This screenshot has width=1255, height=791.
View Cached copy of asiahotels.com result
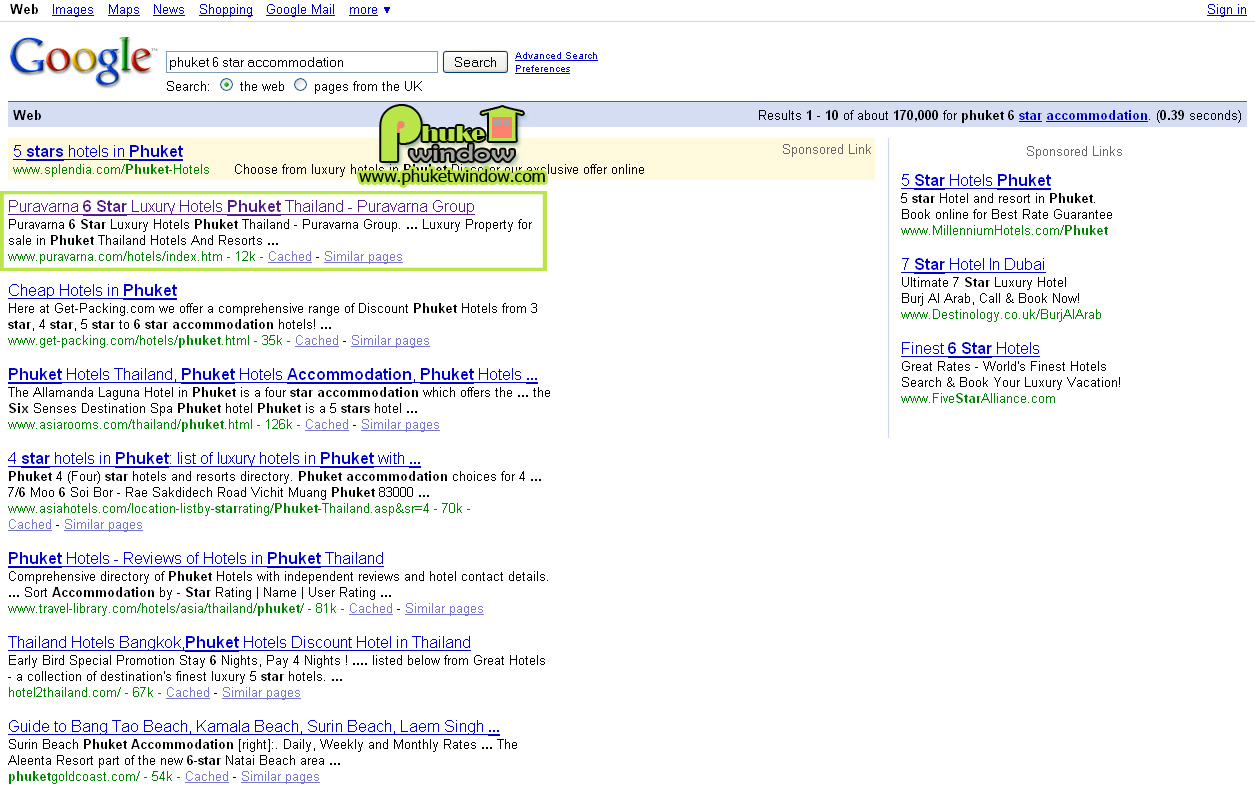(x=30, y=525)
